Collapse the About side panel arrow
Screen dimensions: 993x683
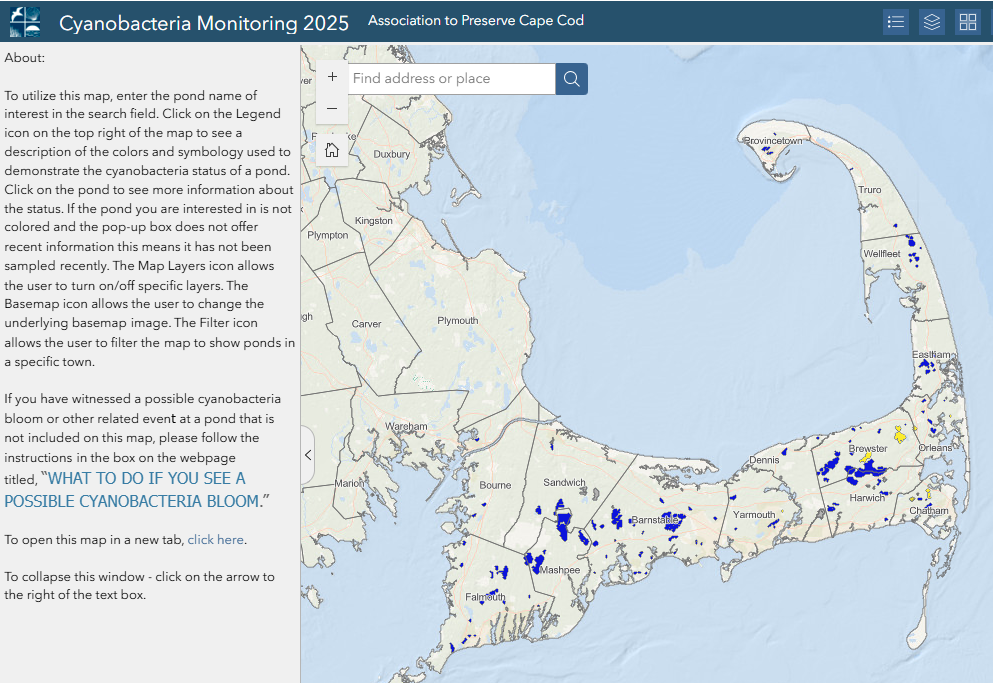308,455
